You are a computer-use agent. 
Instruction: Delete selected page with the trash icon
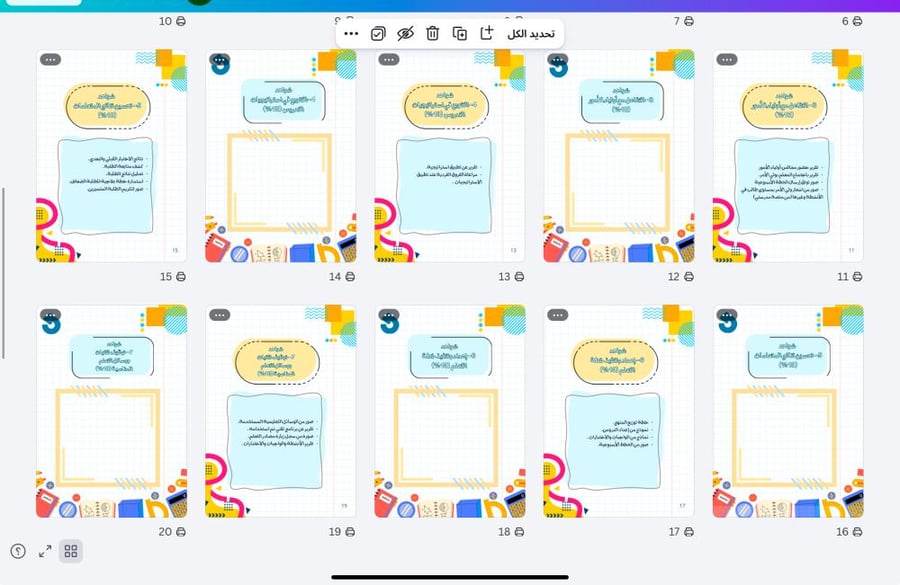coord(432,34)
